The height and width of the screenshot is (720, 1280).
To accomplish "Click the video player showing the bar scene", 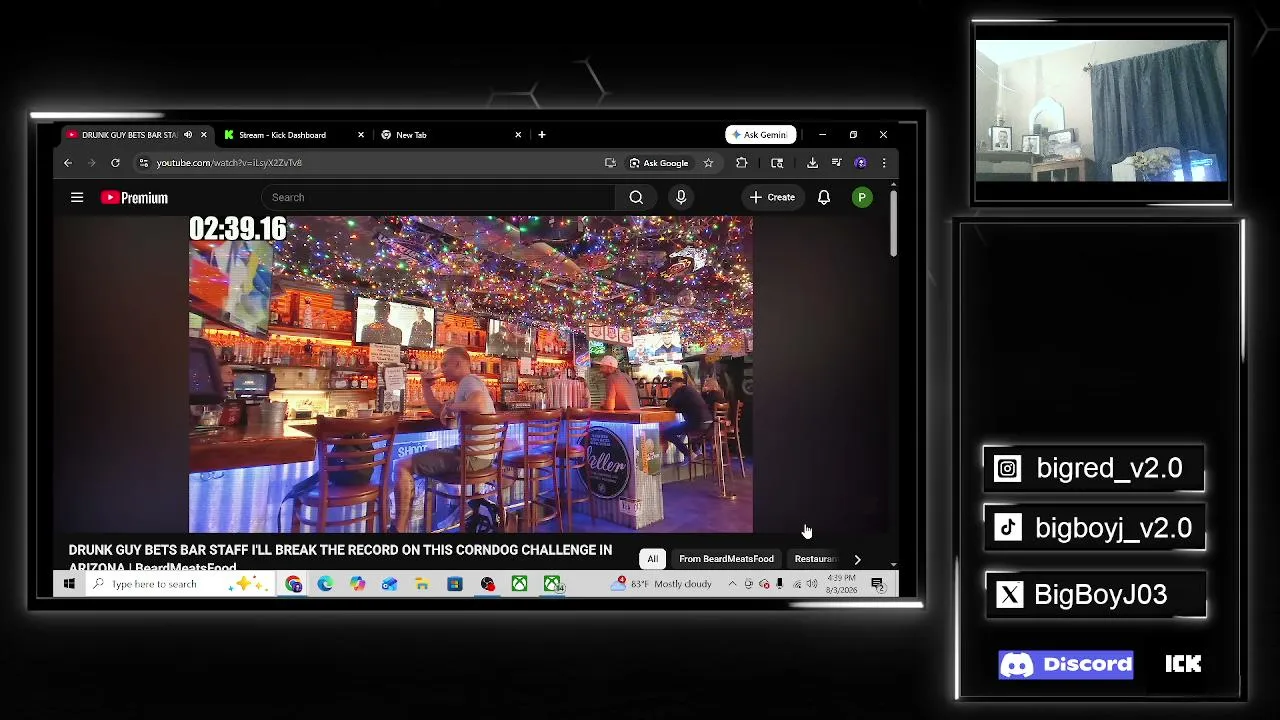I will click(x=471, y=375).
